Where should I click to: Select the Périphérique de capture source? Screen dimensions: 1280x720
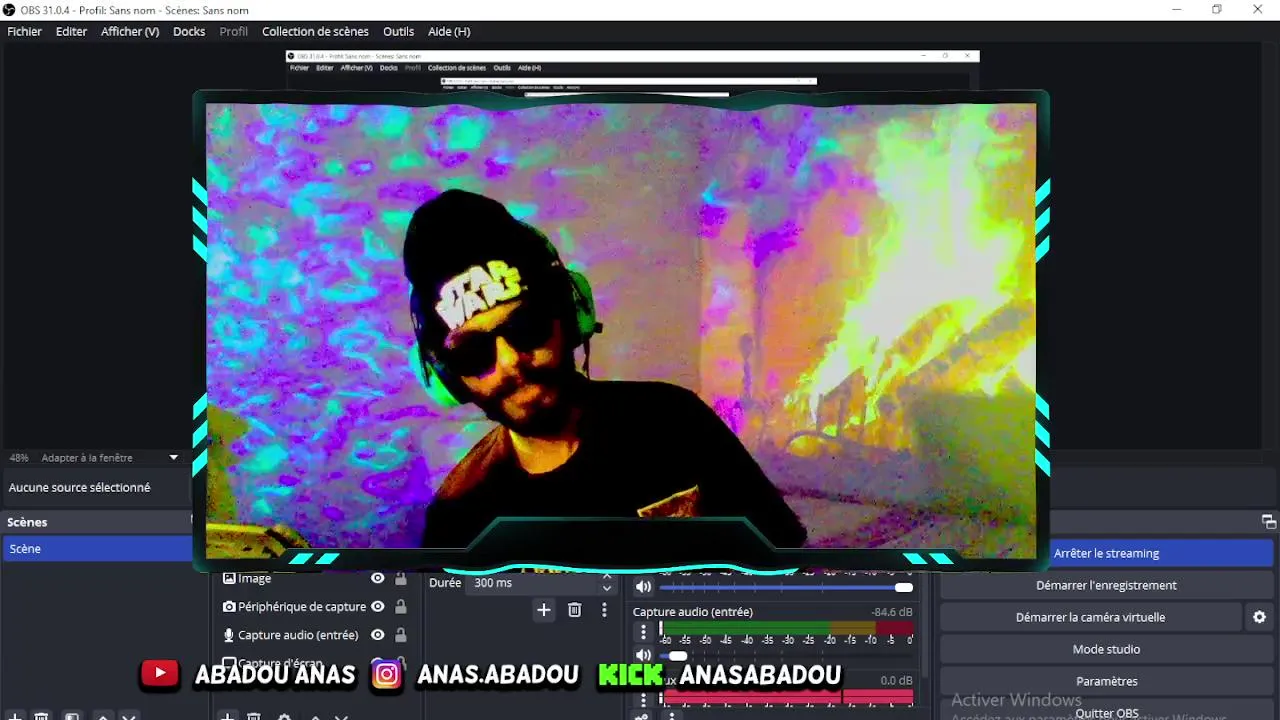pos(302,607)
